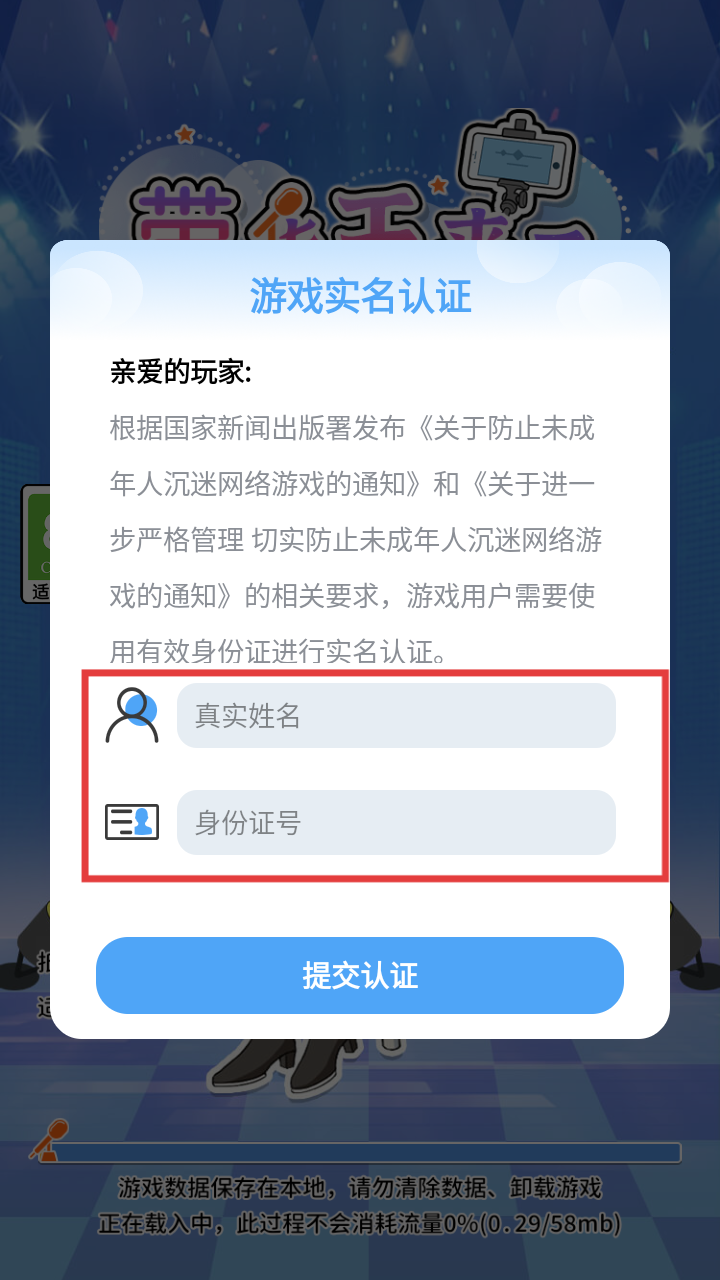Click the ID card icon beside 身份证号

(x=132, y=822)
